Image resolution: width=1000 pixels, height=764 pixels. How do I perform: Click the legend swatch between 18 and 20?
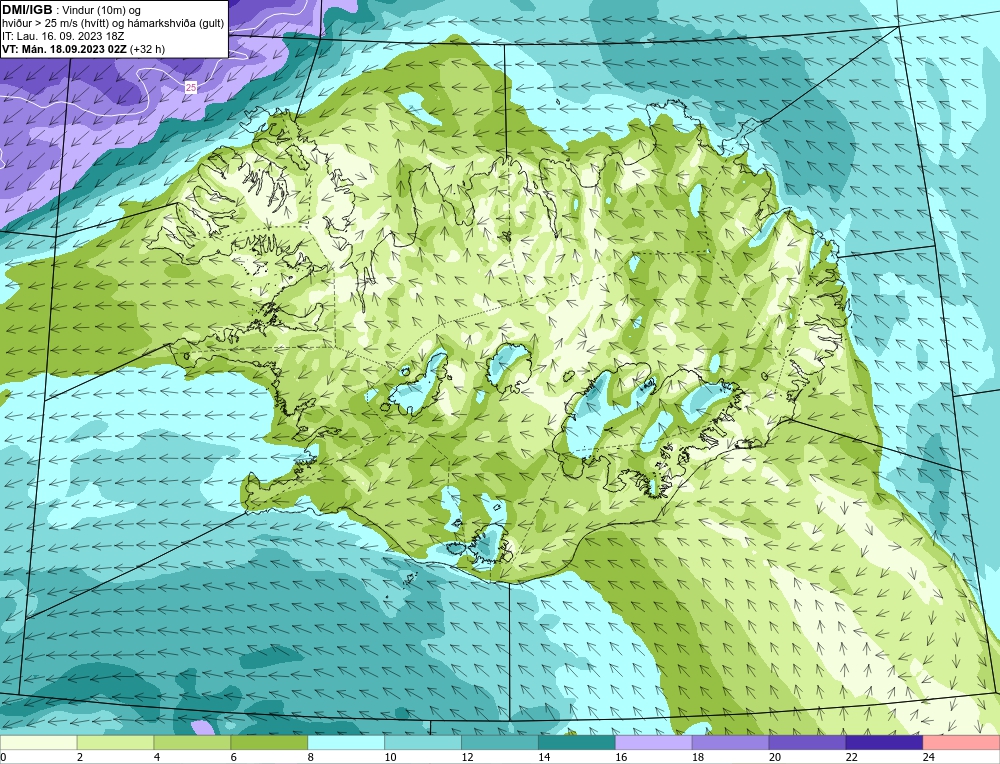tap(730, 743)
